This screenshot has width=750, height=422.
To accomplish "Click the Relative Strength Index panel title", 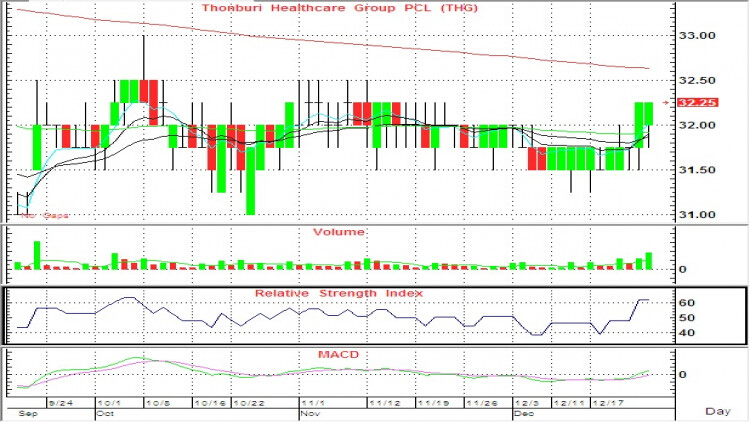I will (x=339, y=293).
